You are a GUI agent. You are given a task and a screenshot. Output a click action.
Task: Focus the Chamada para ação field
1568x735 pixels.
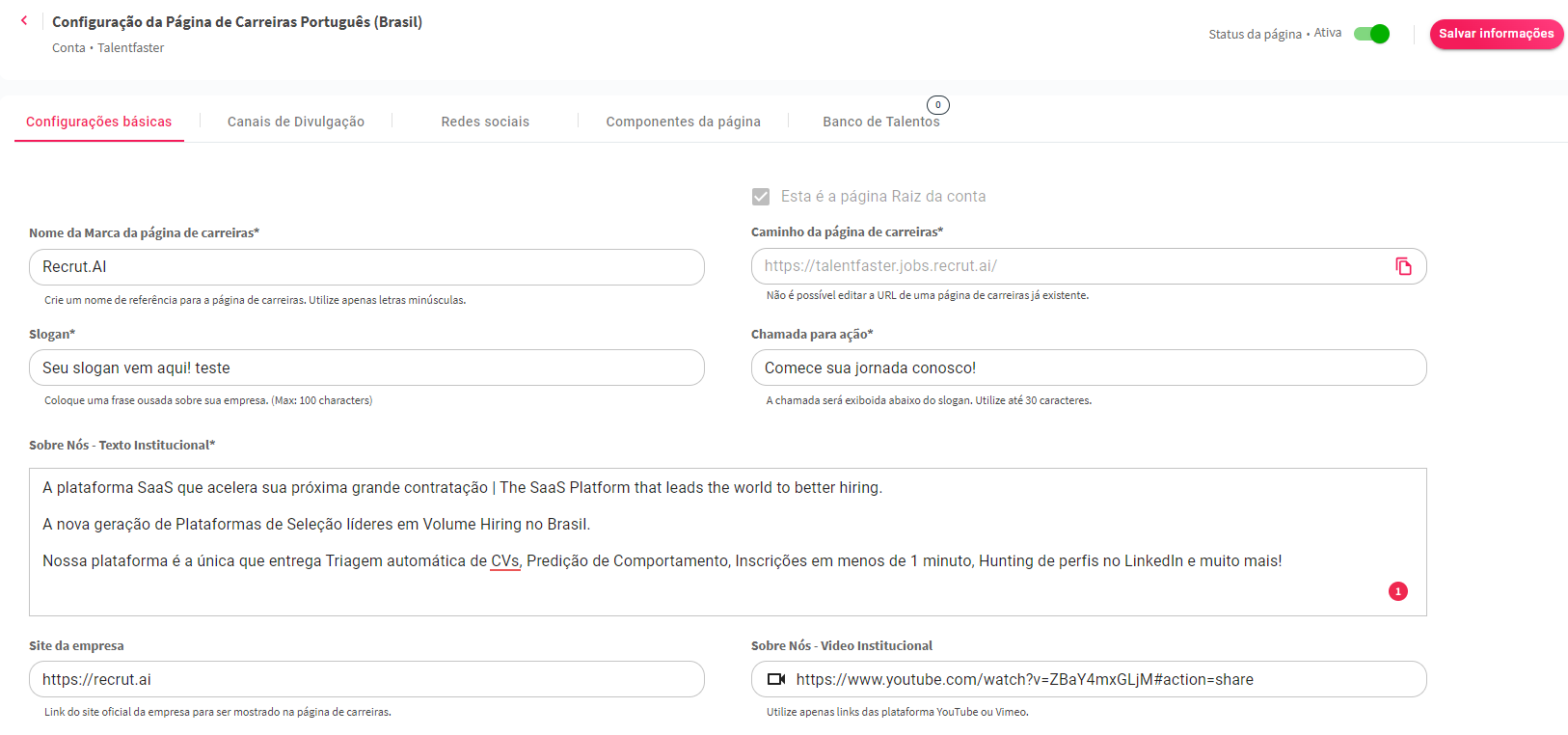(1088, 368)
